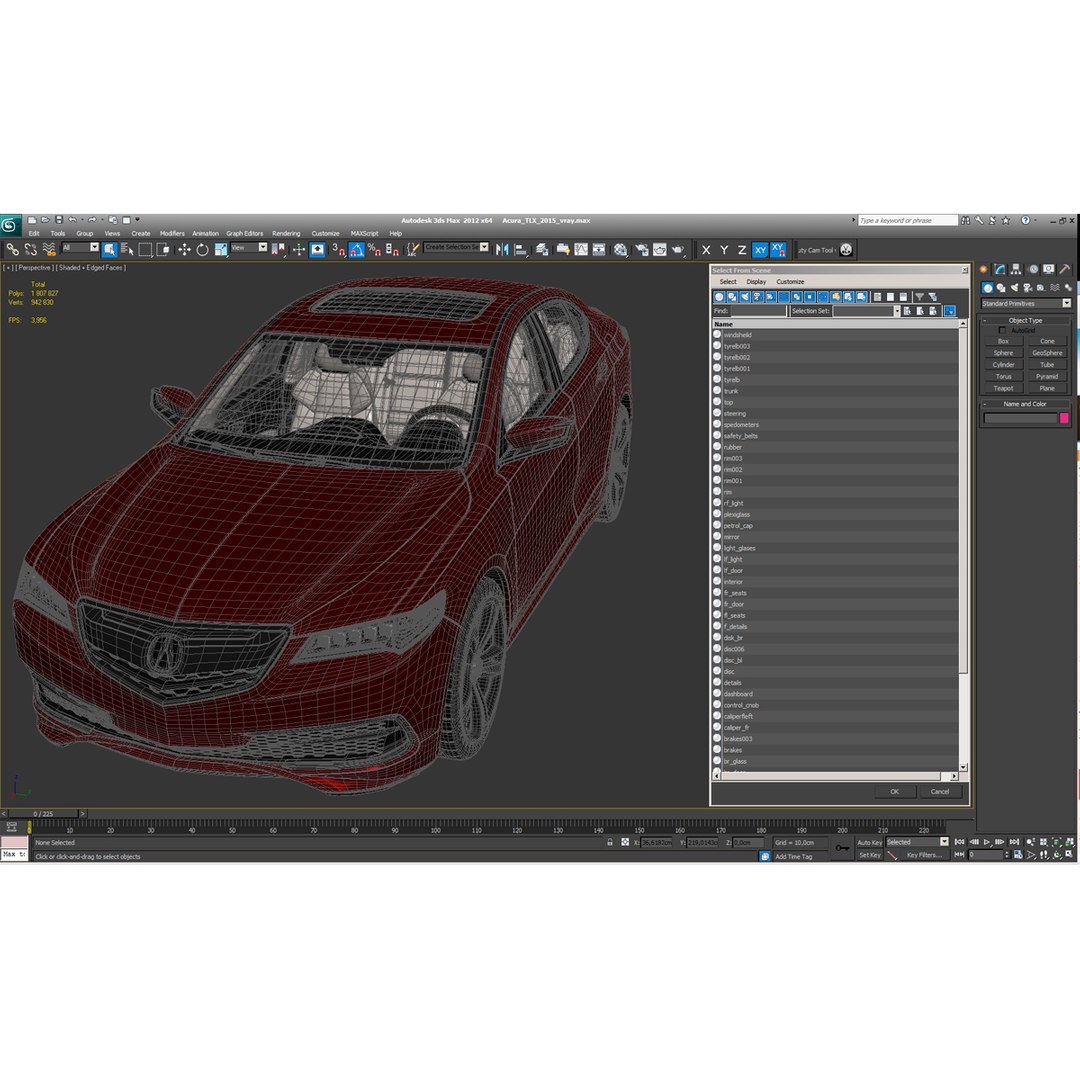Open Display menu in Select From Scene
Image resolution: width=1080 pixels, height=1080 pixels.
(756, 282)
